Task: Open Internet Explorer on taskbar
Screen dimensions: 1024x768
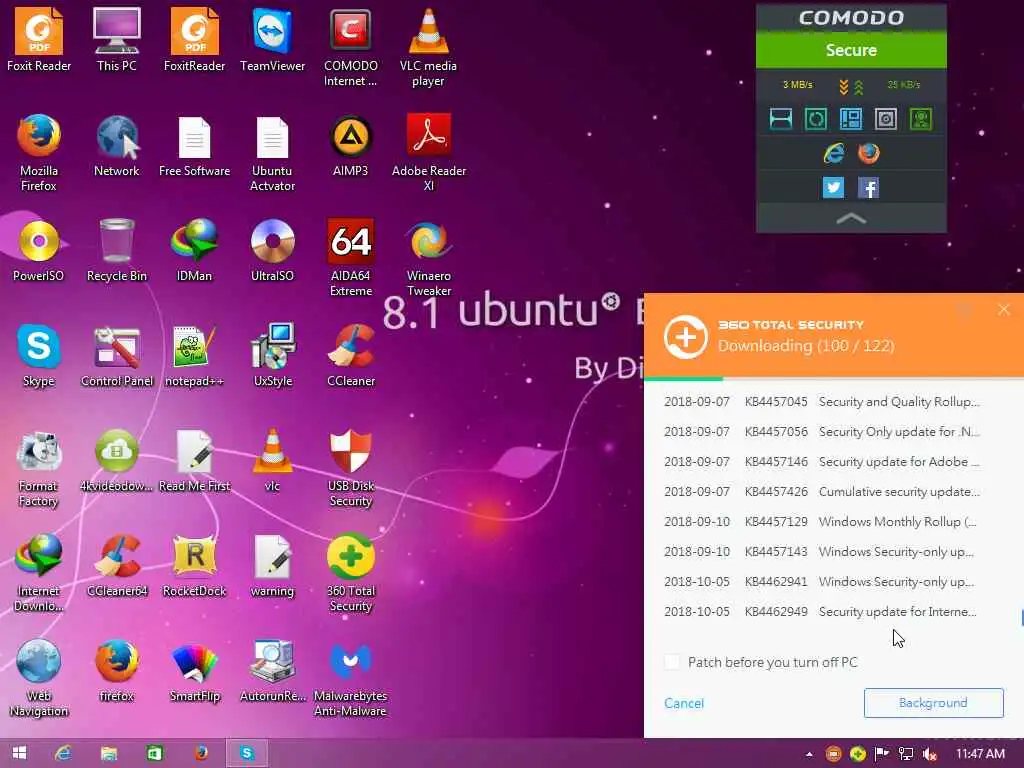Action: tap(63, 753)
